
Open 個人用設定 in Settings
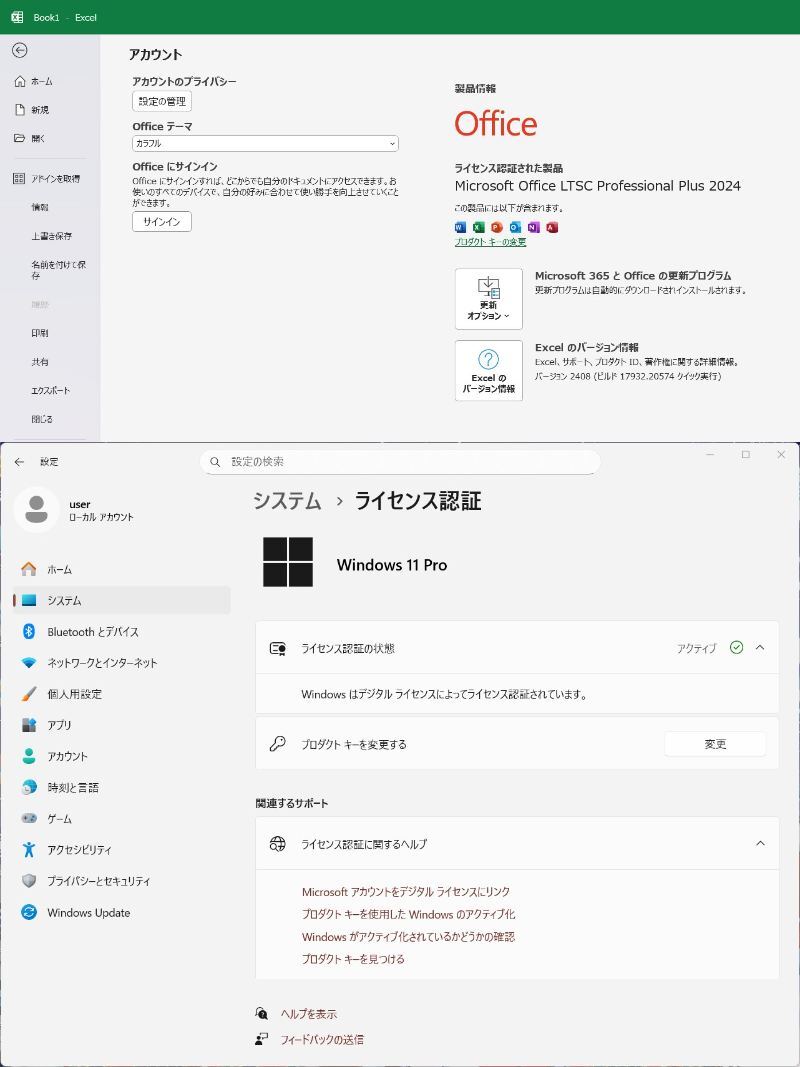(x=122, y=694)
